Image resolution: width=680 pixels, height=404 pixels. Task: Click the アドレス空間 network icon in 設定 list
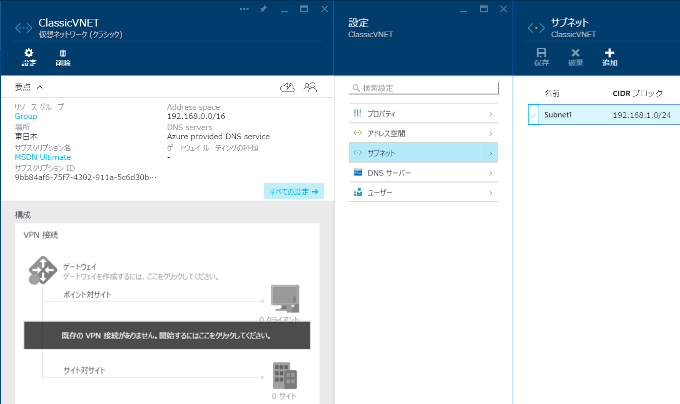(x=357, y=133)
